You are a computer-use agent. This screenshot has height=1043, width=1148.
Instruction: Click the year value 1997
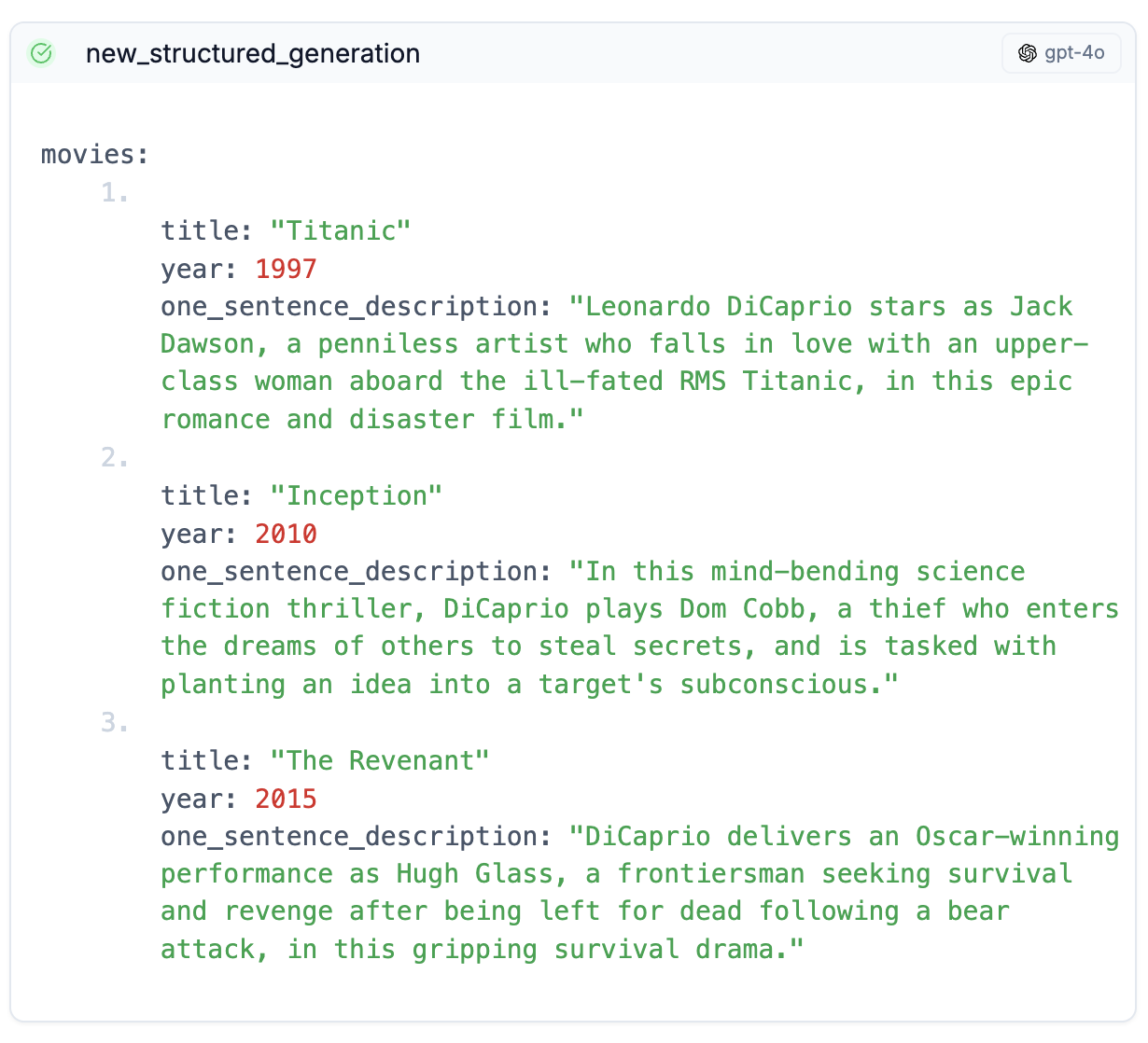point(287,269)
